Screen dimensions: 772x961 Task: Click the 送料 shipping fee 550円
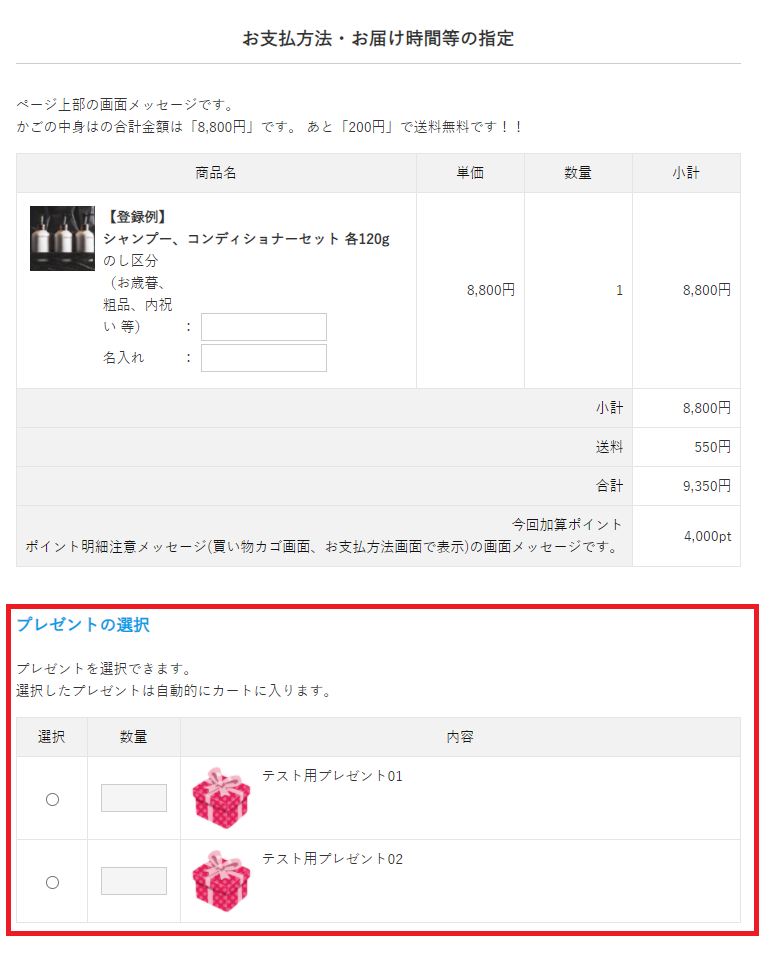point(712,447)
